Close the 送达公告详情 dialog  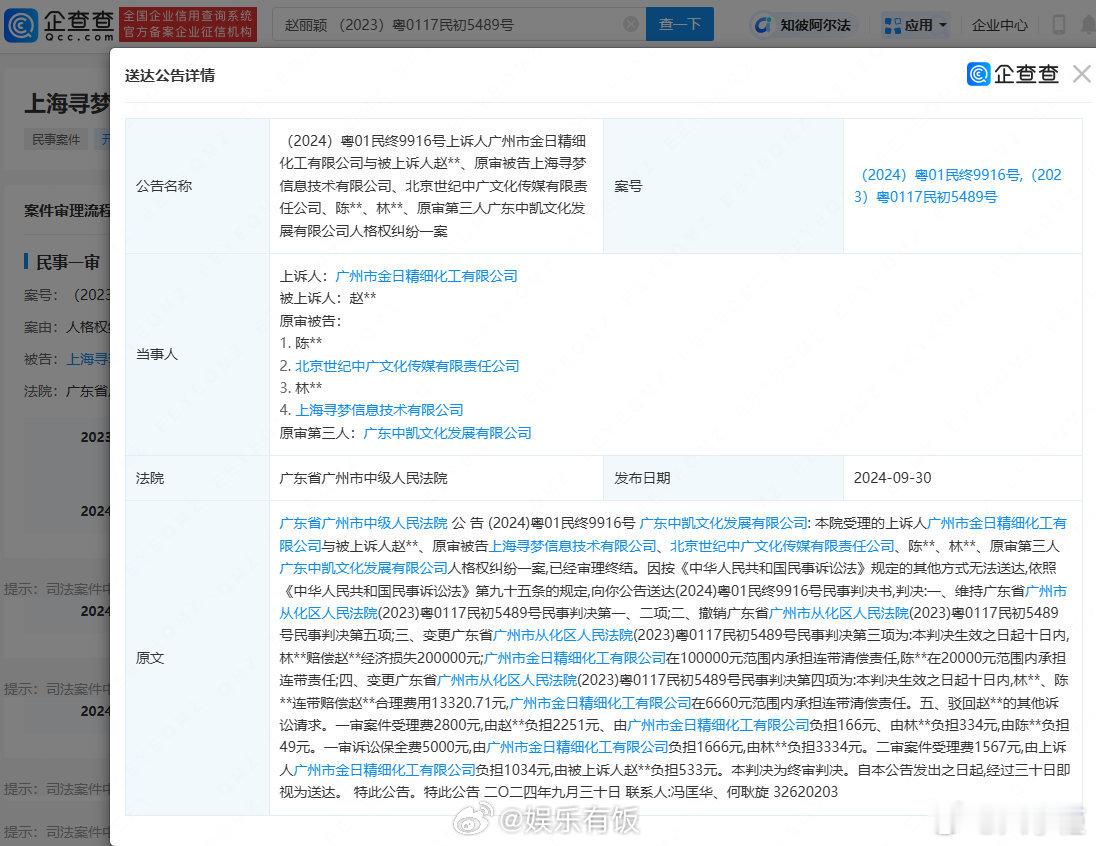(x=1082, y=74)
